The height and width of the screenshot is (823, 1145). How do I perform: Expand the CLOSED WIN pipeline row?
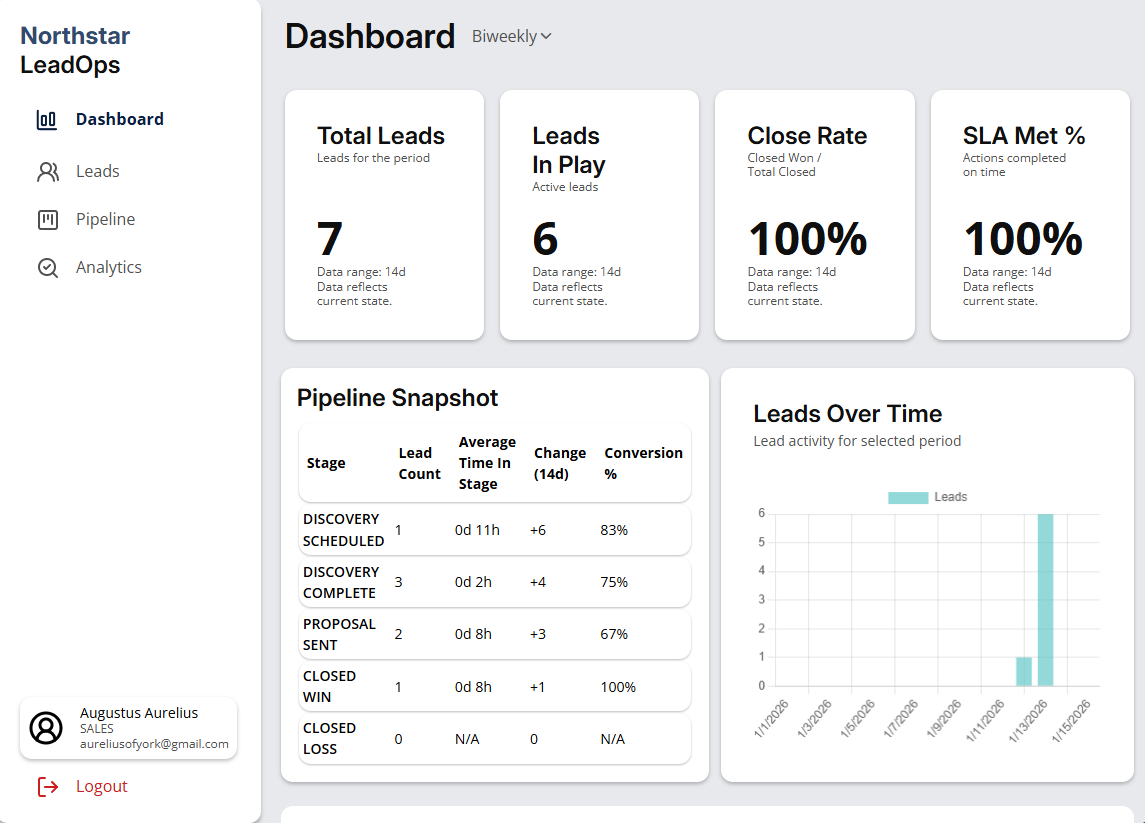(495, 687)
